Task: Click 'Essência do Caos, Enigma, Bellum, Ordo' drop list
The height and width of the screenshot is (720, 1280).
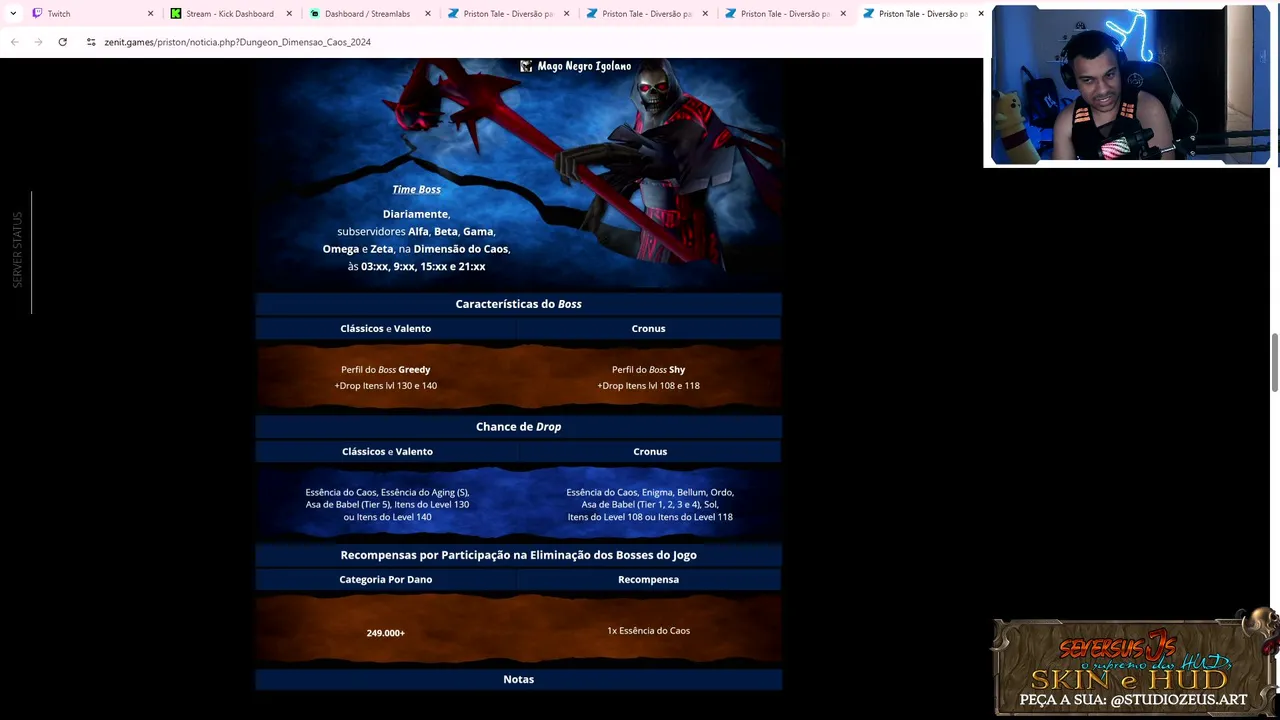Action: coord(650,505)
